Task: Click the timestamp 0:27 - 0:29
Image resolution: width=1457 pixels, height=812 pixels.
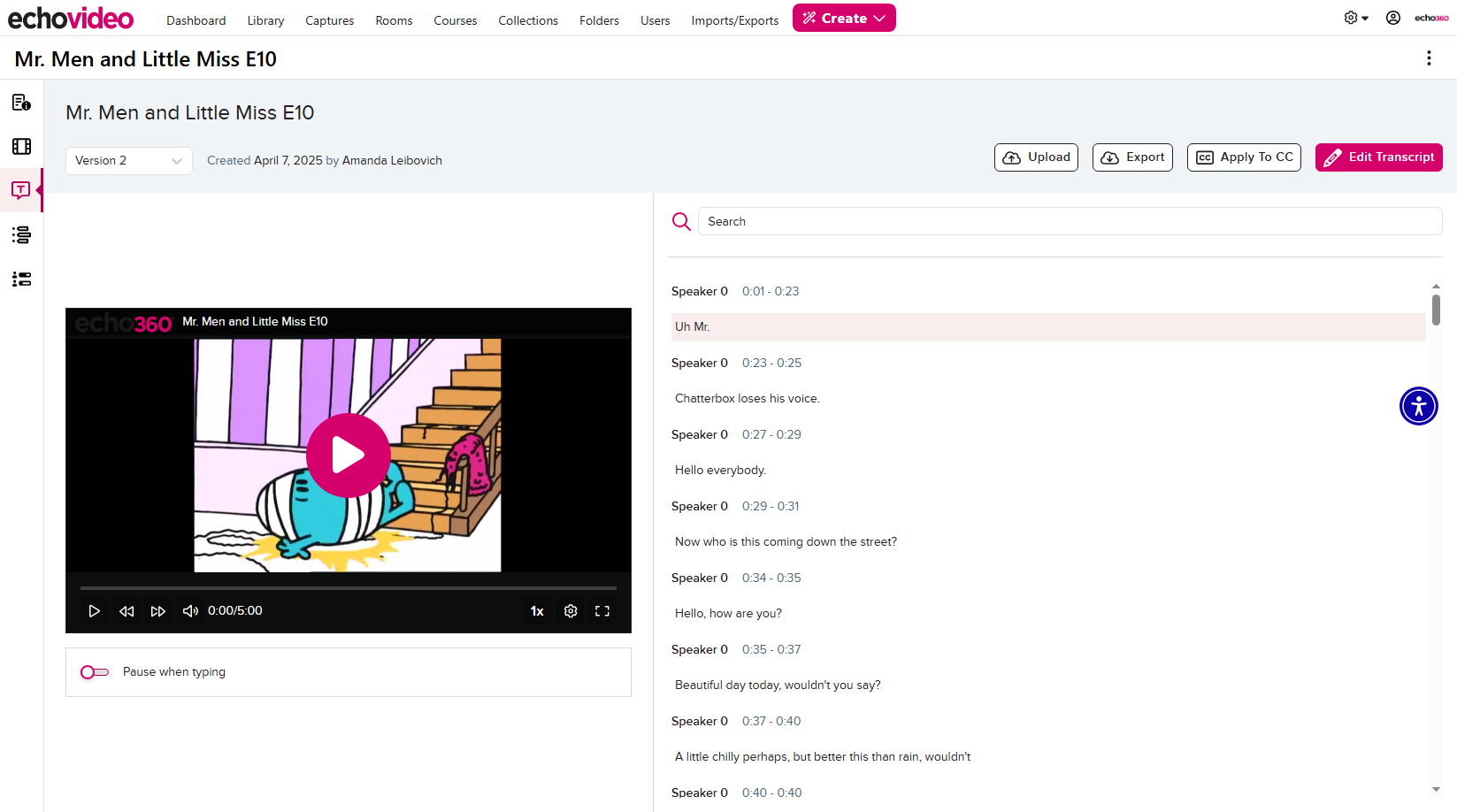Action: point(771,434)
